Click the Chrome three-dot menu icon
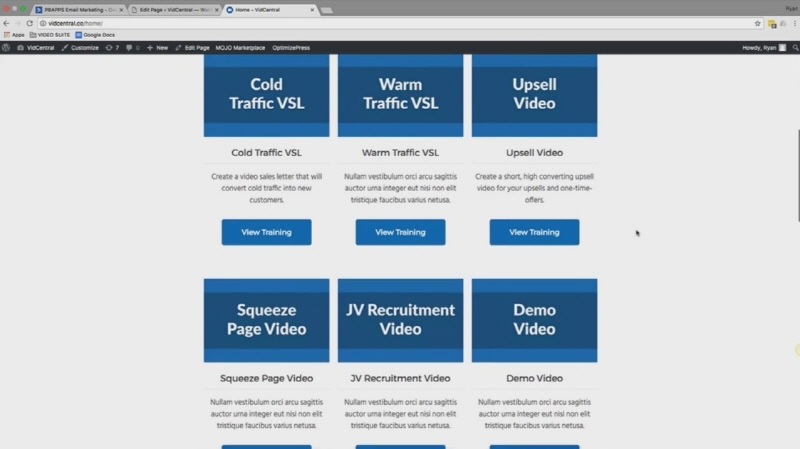Screen dimensions: 800x449 tap(795, 23)
